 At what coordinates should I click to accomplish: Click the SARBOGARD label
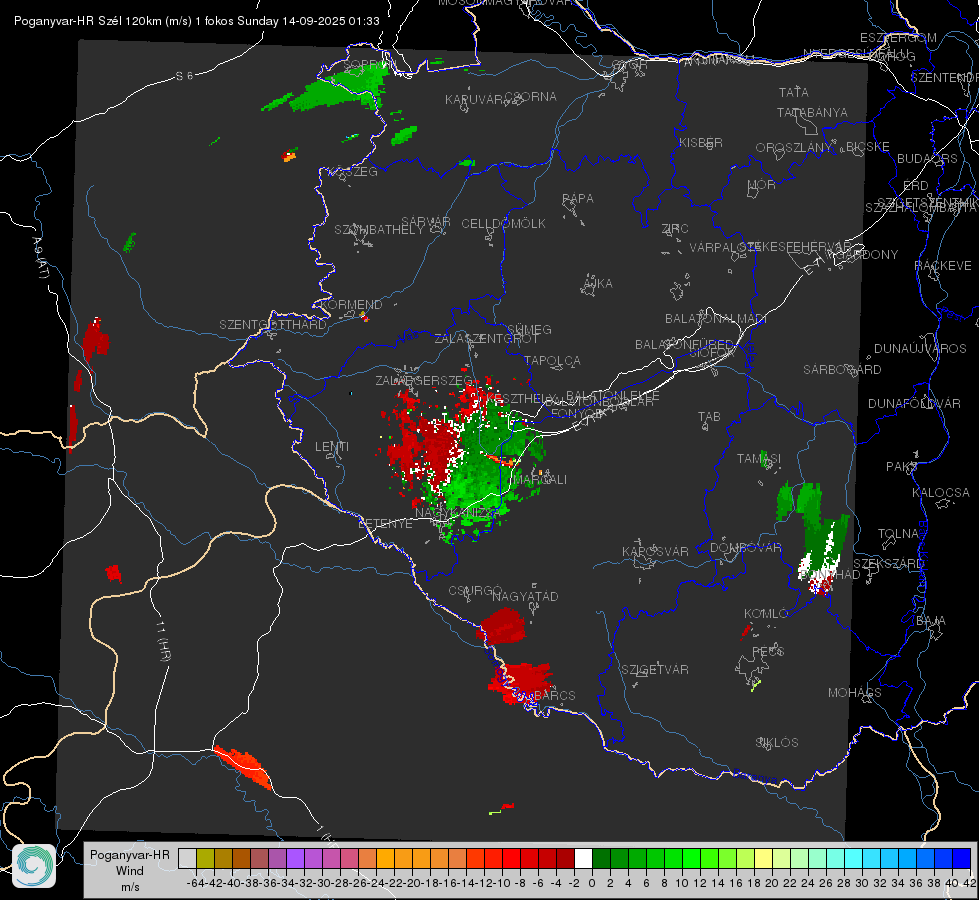[x=842, y=370]
